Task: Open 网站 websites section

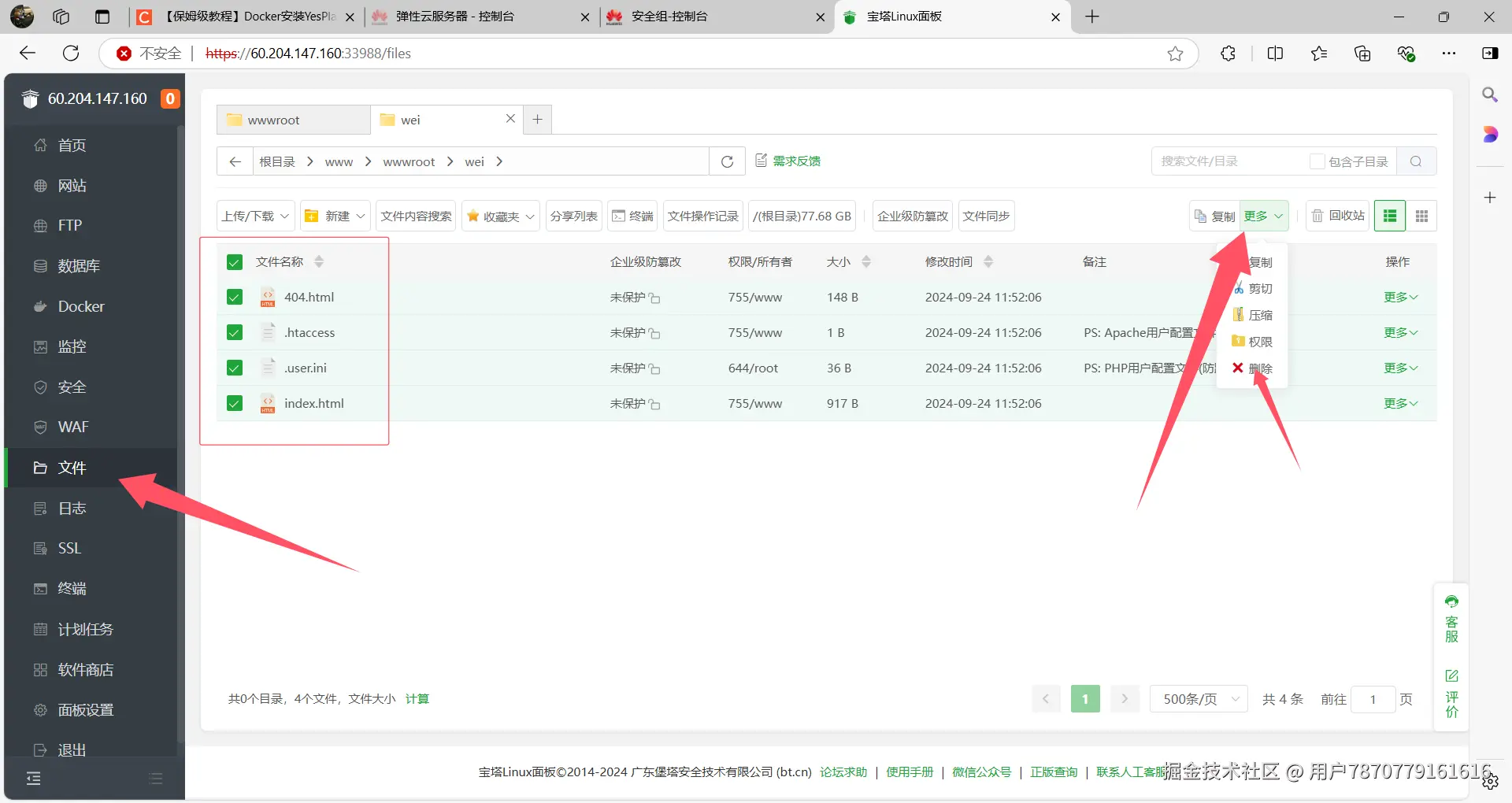Action: click(71, 186)
